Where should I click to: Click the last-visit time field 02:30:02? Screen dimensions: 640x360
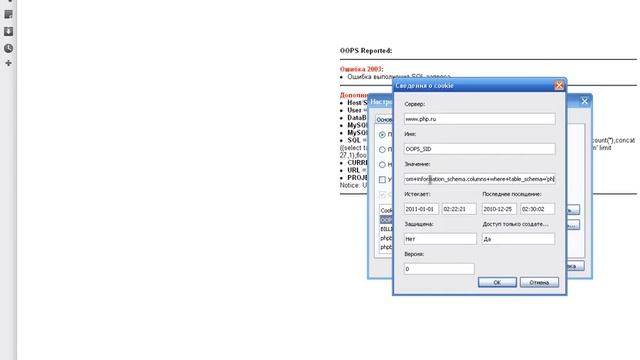click(537, 209)
